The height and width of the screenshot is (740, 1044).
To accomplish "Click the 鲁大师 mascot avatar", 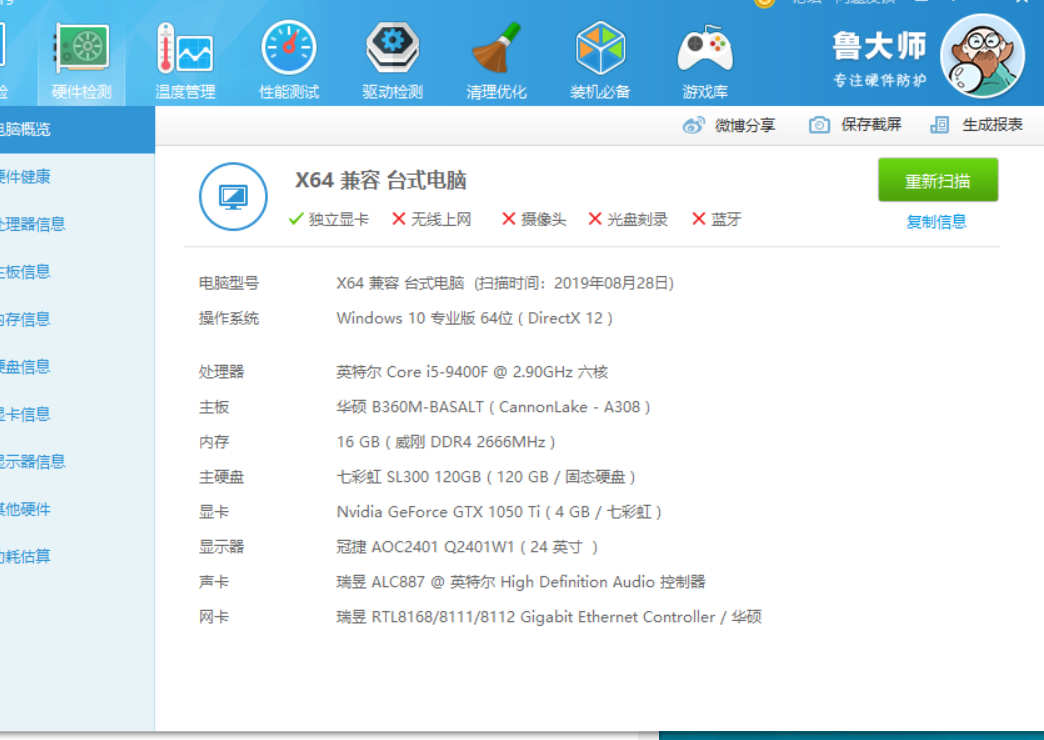I will point(982,56).
